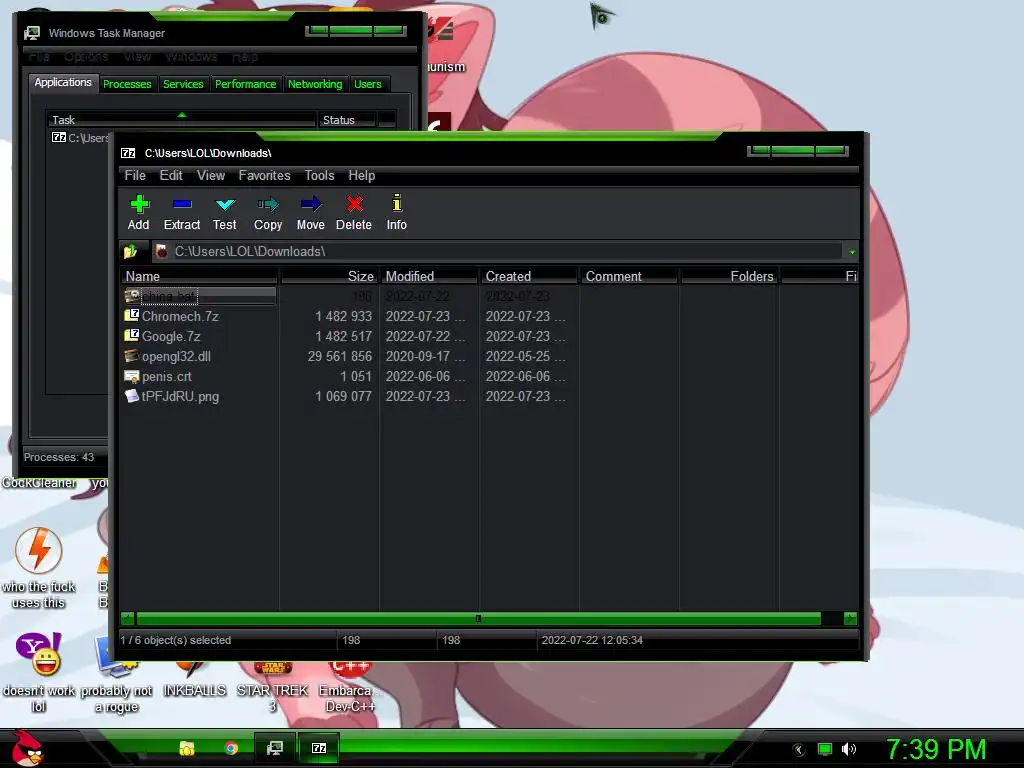Viewport: 1024px width, 768px height.
Task: Click the Delete toolbar icon
Action: (354, 204)
